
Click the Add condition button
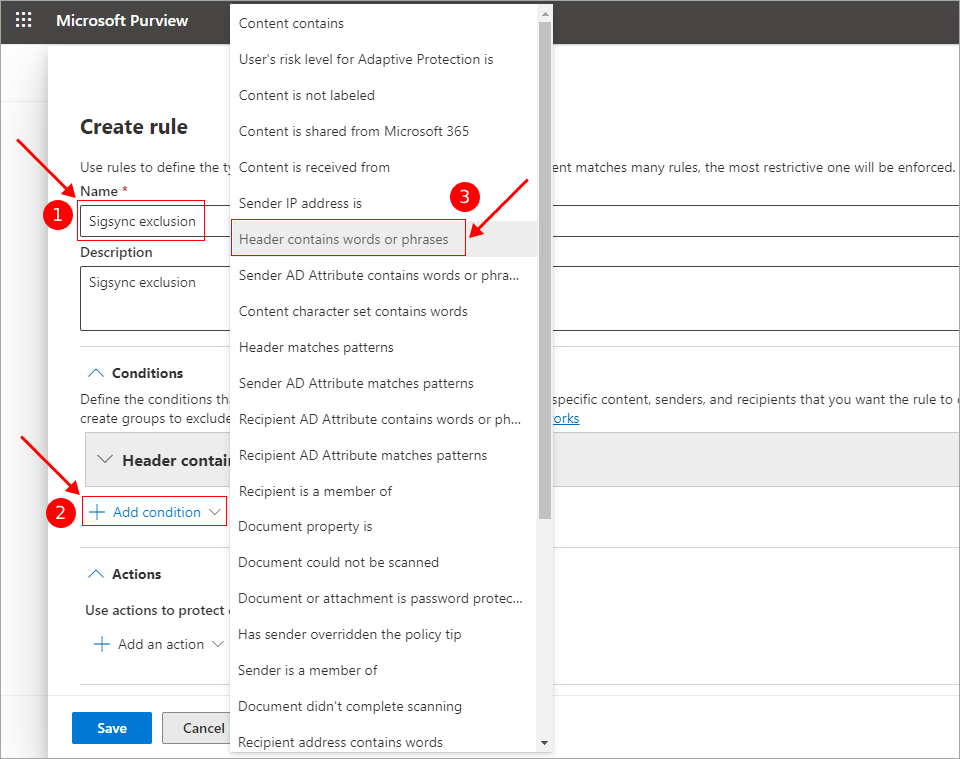[x=155, y=512]
